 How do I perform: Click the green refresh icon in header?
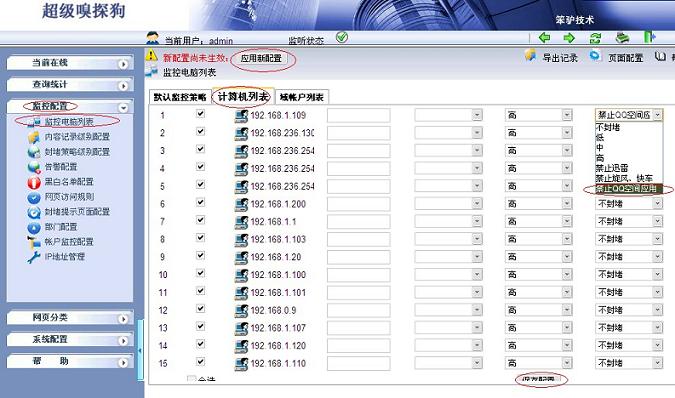[595, 38]
